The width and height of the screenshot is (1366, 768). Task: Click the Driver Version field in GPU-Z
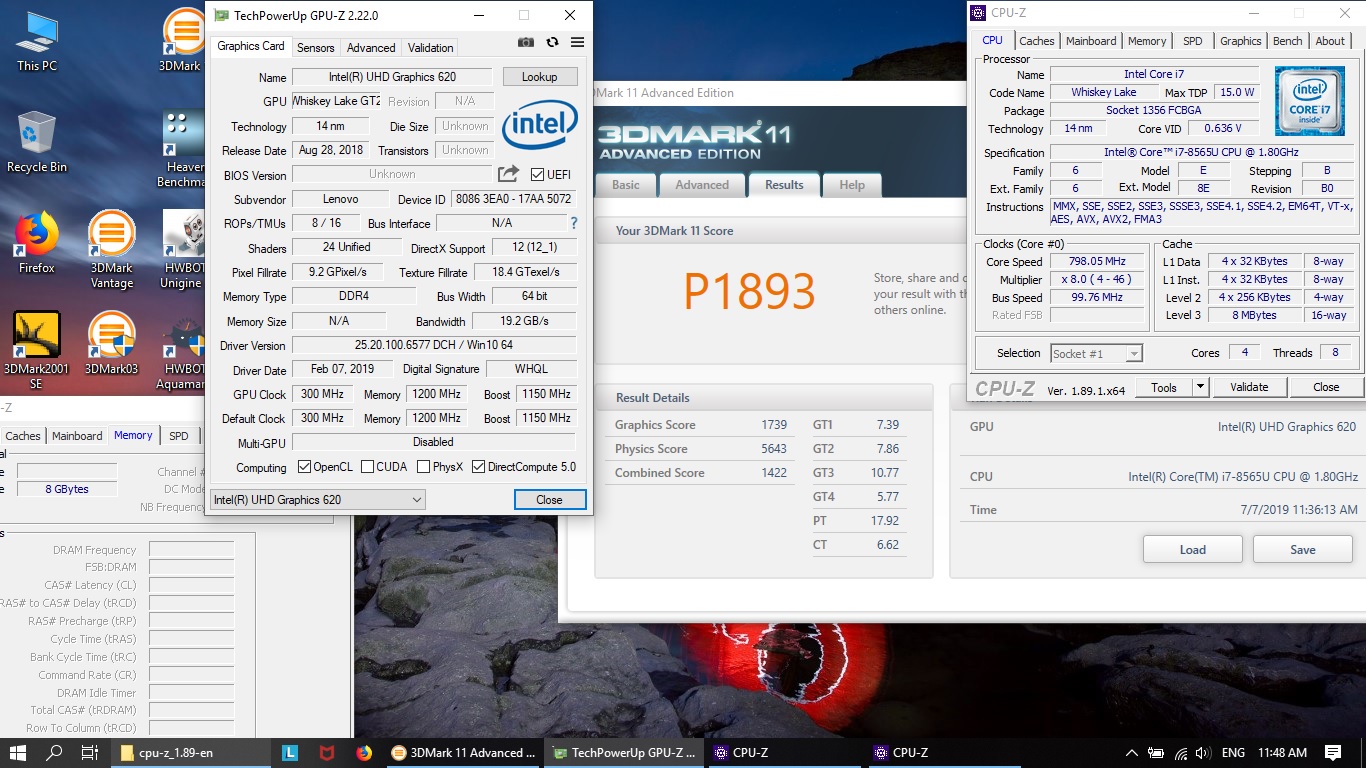(x=434, y=345)
